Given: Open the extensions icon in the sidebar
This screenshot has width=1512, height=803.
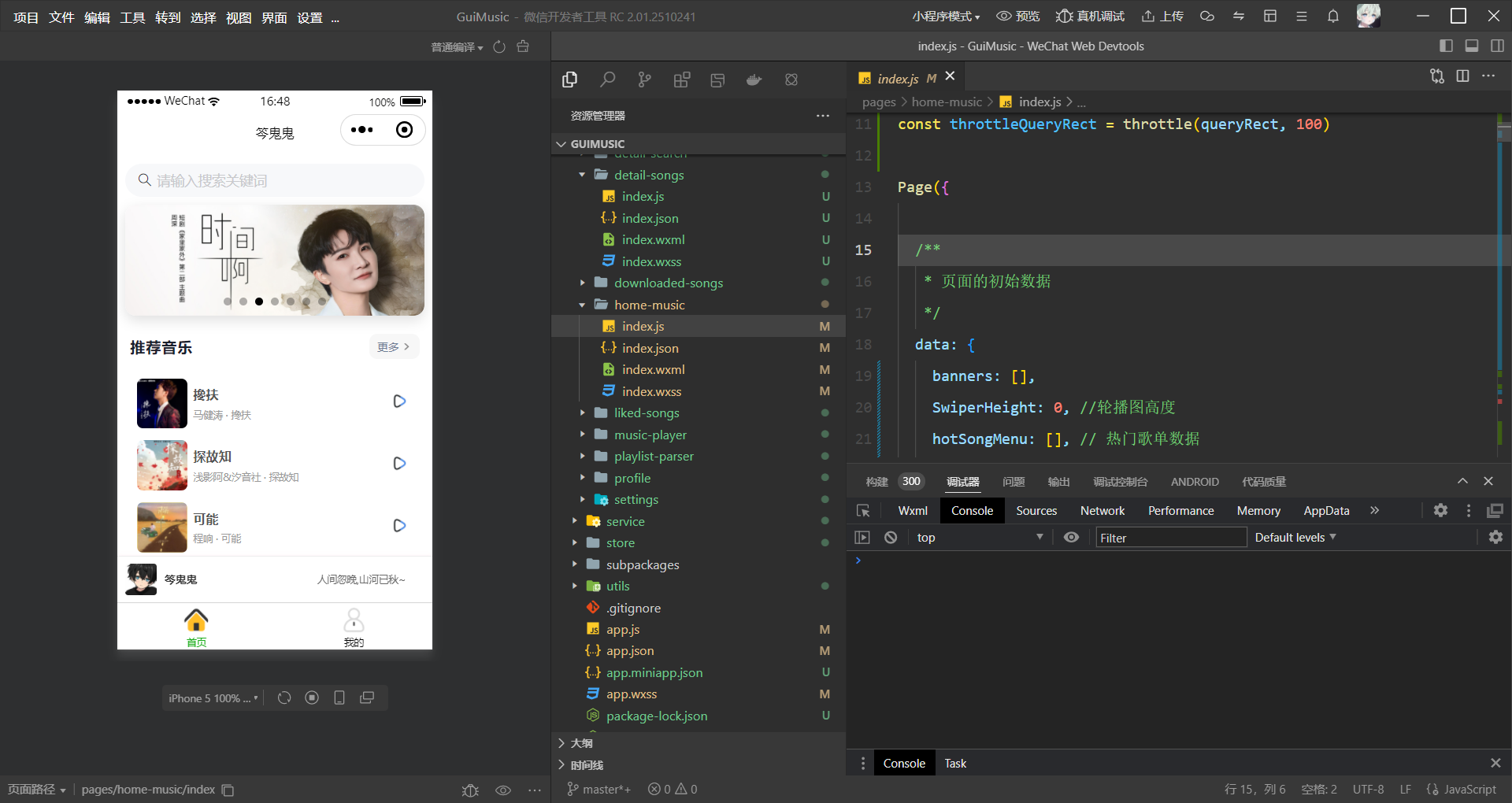Looking at the screenshot, I should tap(681, 80).
